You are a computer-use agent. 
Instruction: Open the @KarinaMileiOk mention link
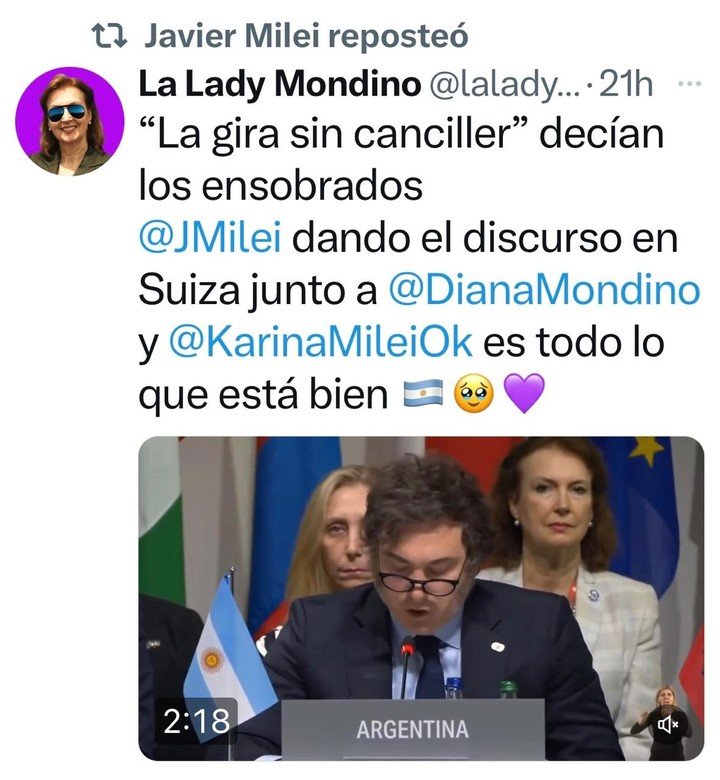point(320,342)
